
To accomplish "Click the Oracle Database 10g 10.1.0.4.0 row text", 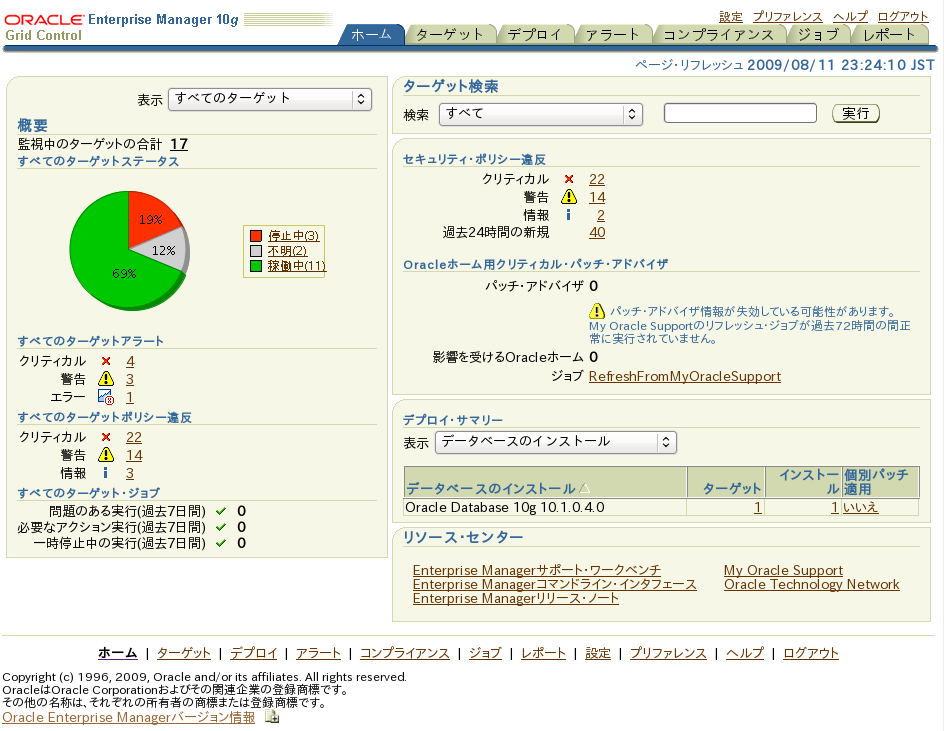I will point(505,507).
